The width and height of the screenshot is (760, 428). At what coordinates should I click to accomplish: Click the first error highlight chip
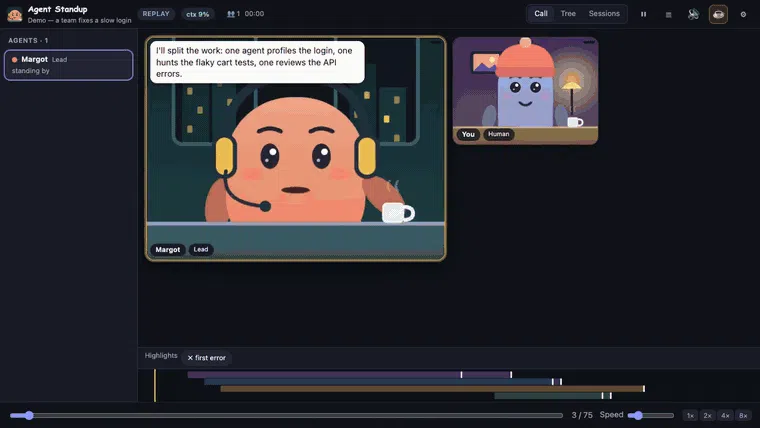(x=206, y=358)
